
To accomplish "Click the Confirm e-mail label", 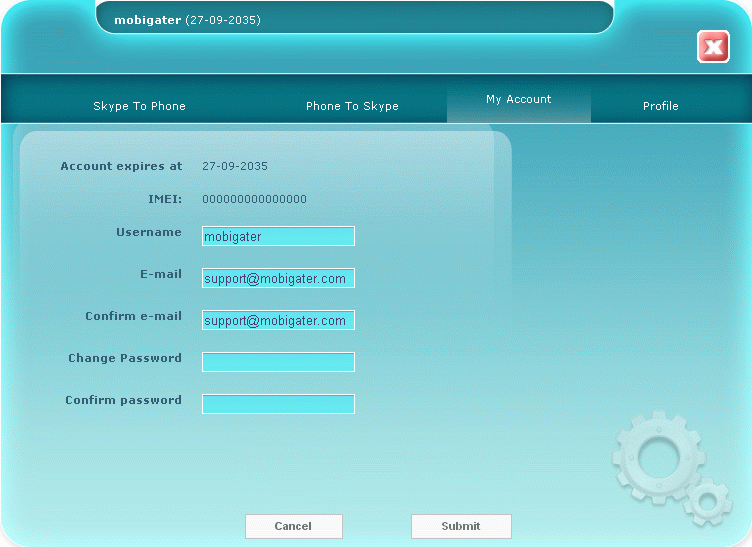I will [133, 316].
